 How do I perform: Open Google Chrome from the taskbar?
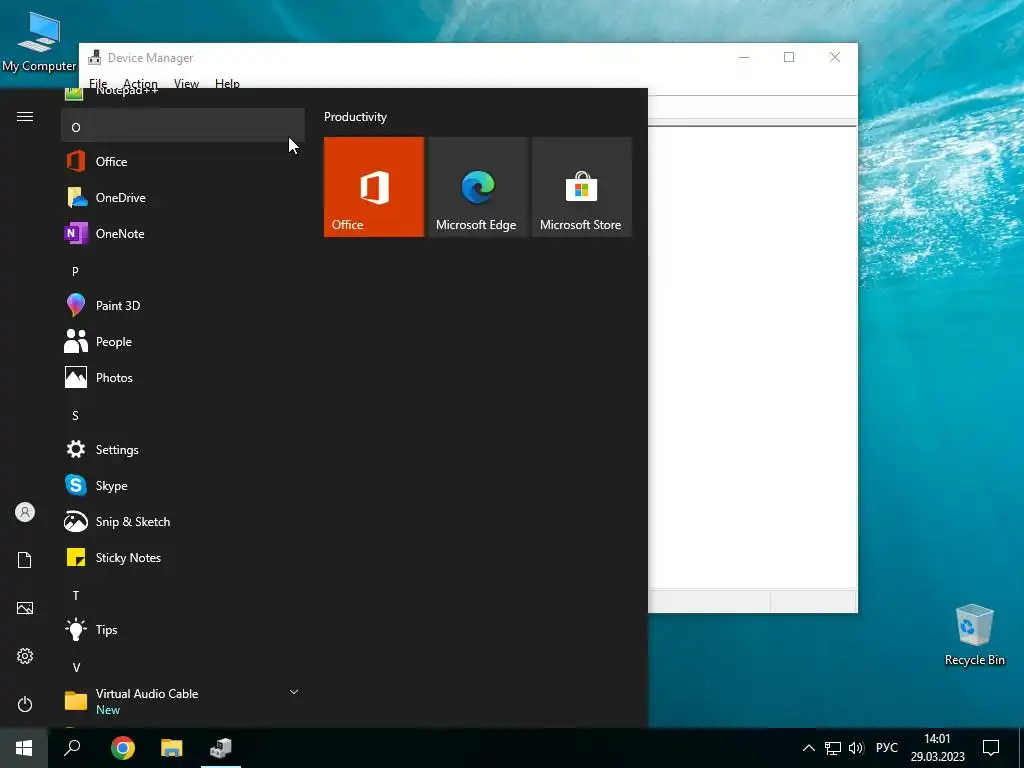tap(123, 748)
